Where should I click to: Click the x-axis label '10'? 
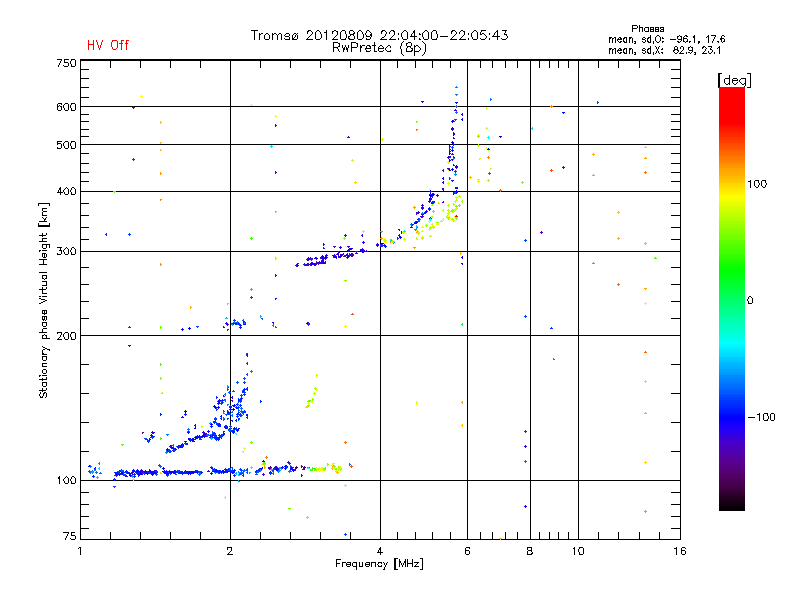(x=578, y=551)
